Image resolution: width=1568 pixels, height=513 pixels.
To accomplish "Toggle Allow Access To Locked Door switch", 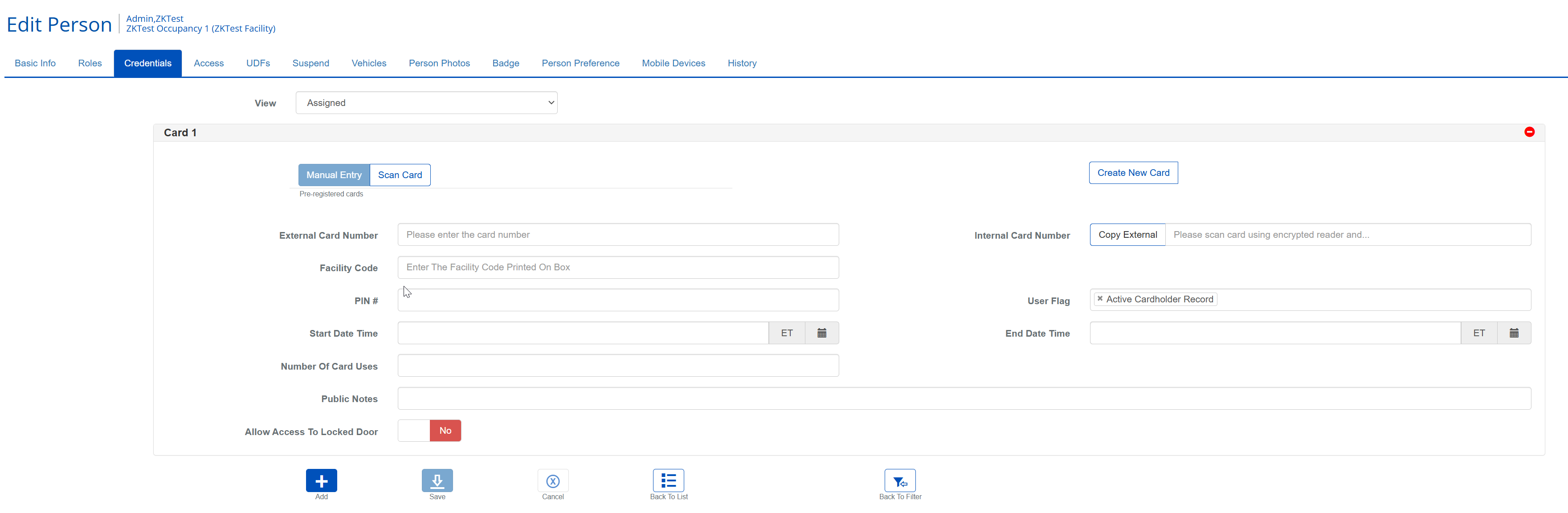I will [430, 431].
